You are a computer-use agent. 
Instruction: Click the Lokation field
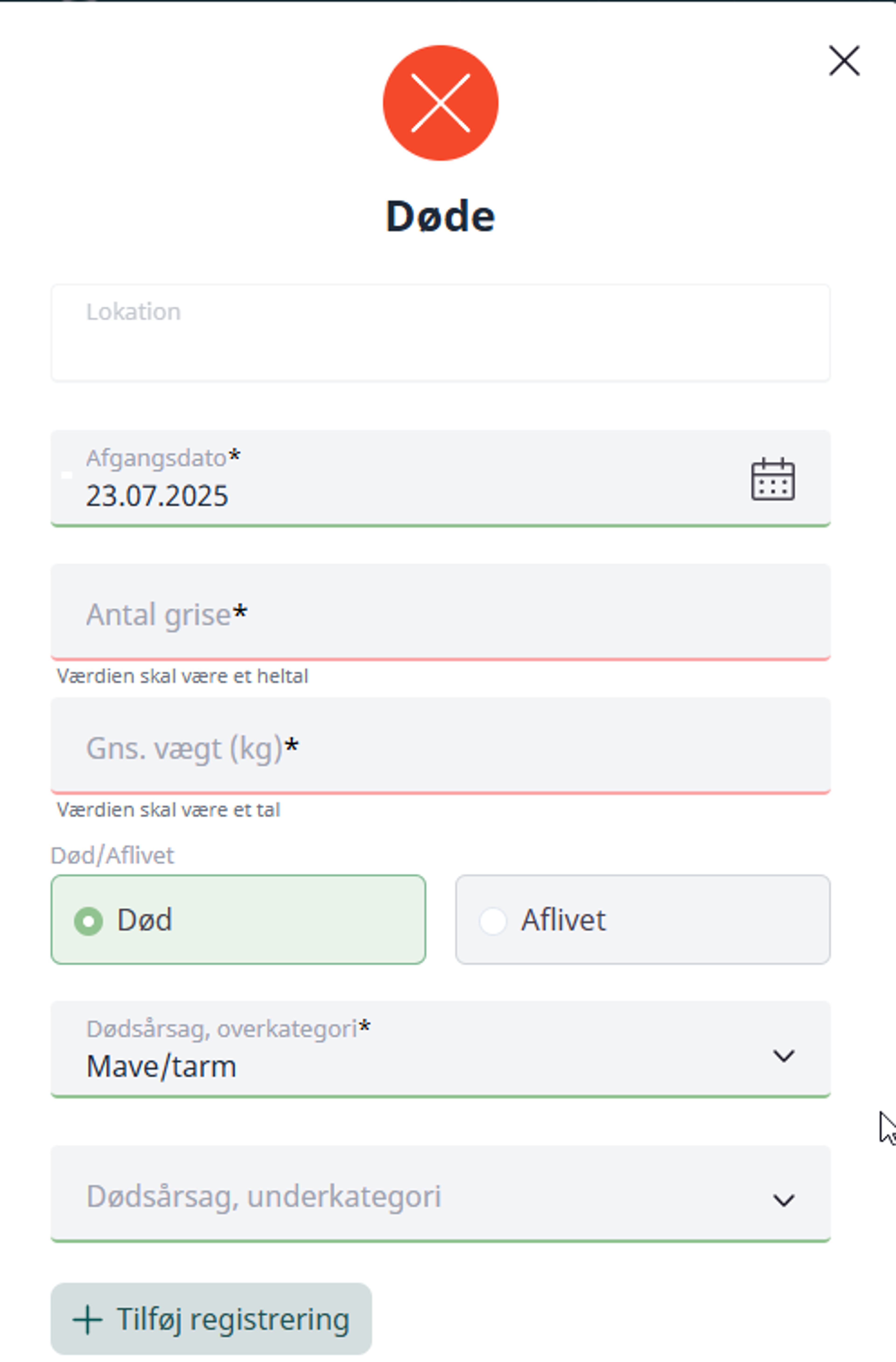tap(441, 333)
